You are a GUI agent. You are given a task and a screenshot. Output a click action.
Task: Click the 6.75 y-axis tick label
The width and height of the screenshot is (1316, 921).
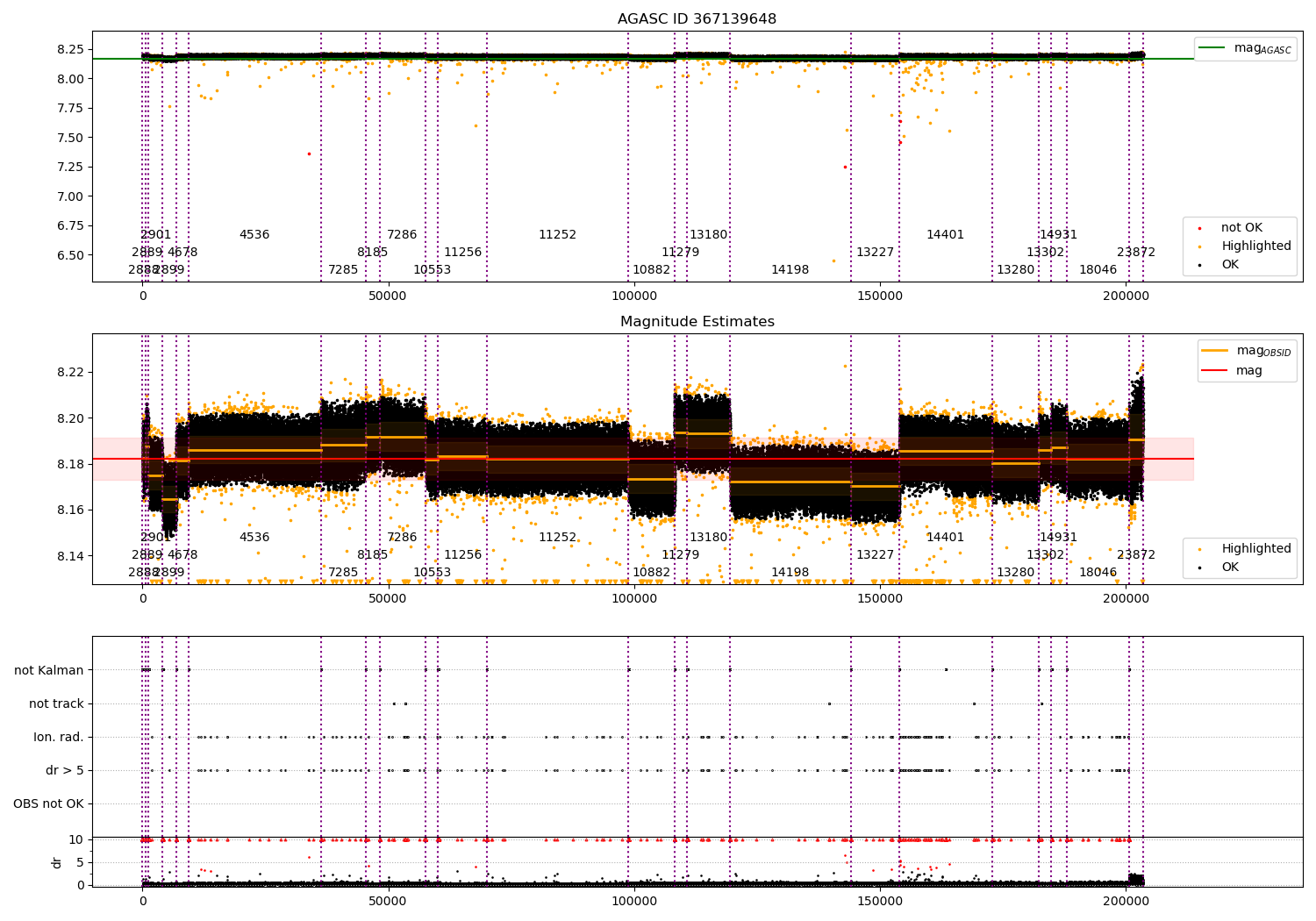coord(69,225)
